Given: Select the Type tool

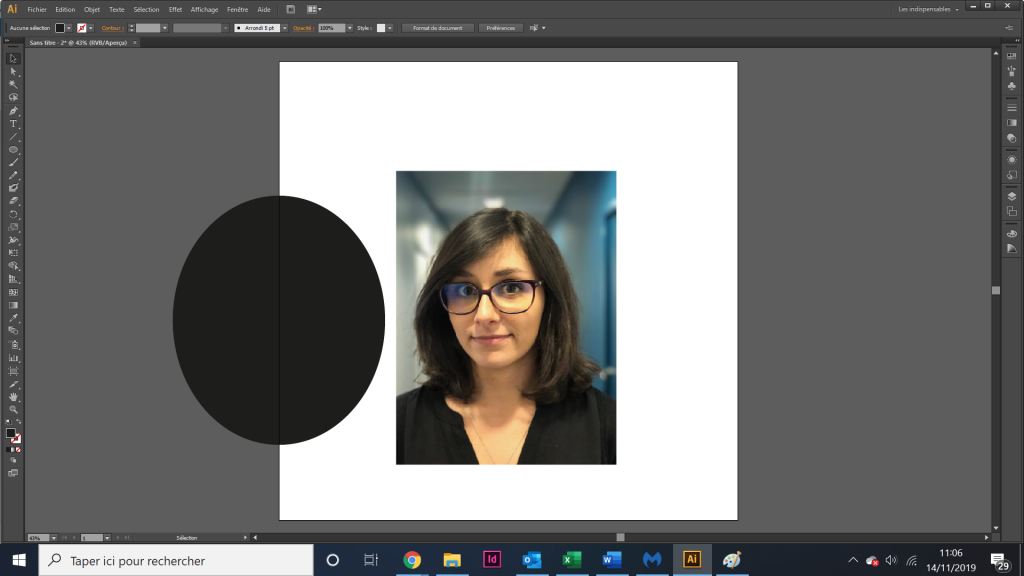Looking at the screenshot, I should [x=13, y=123].
